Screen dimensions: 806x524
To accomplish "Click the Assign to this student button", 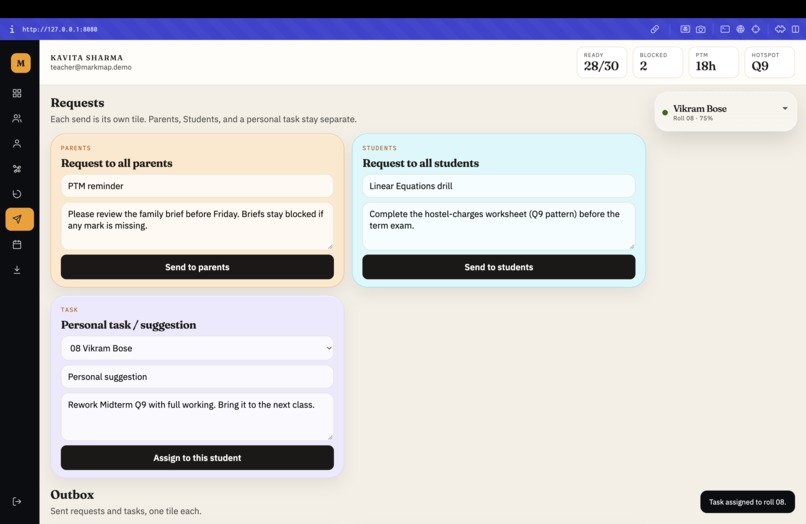I will click(x=197, y=458).
